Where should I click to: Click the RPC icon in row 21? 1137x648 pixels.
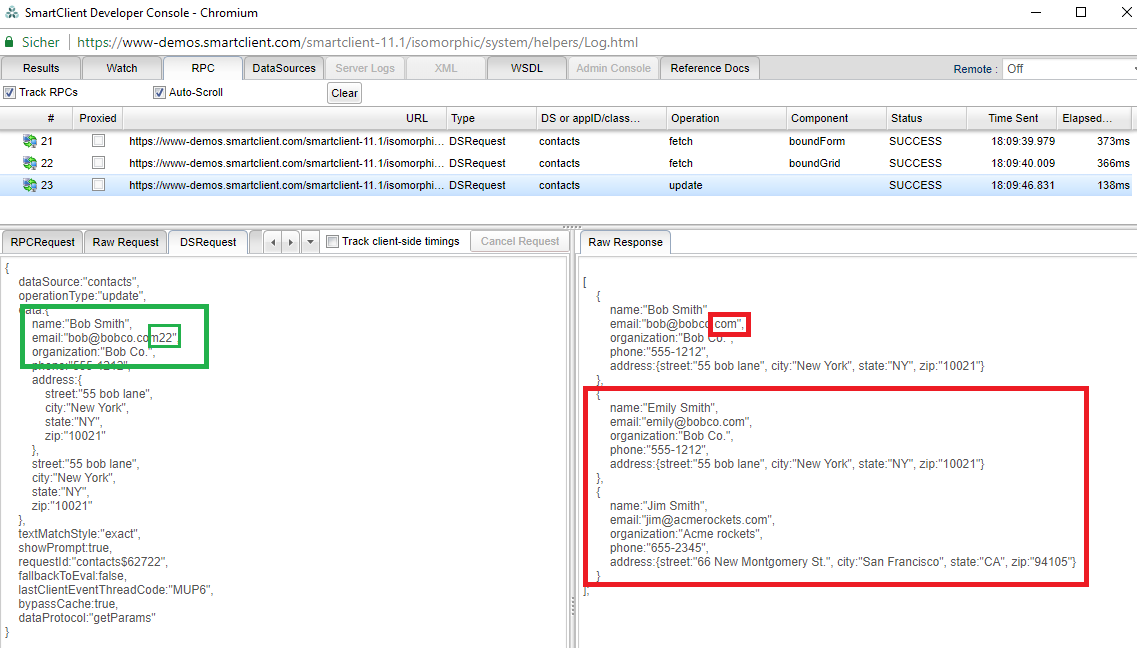tap(30, 141)
